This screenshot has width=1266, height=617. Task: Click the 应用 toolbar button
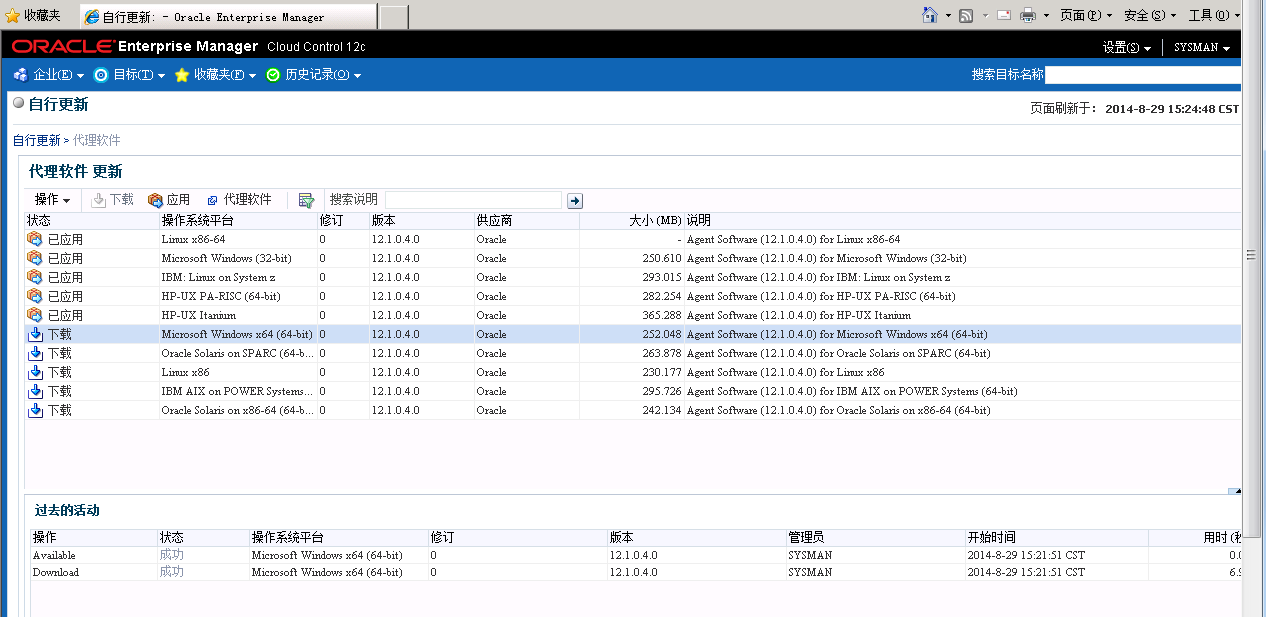click(x=169, y=200)
